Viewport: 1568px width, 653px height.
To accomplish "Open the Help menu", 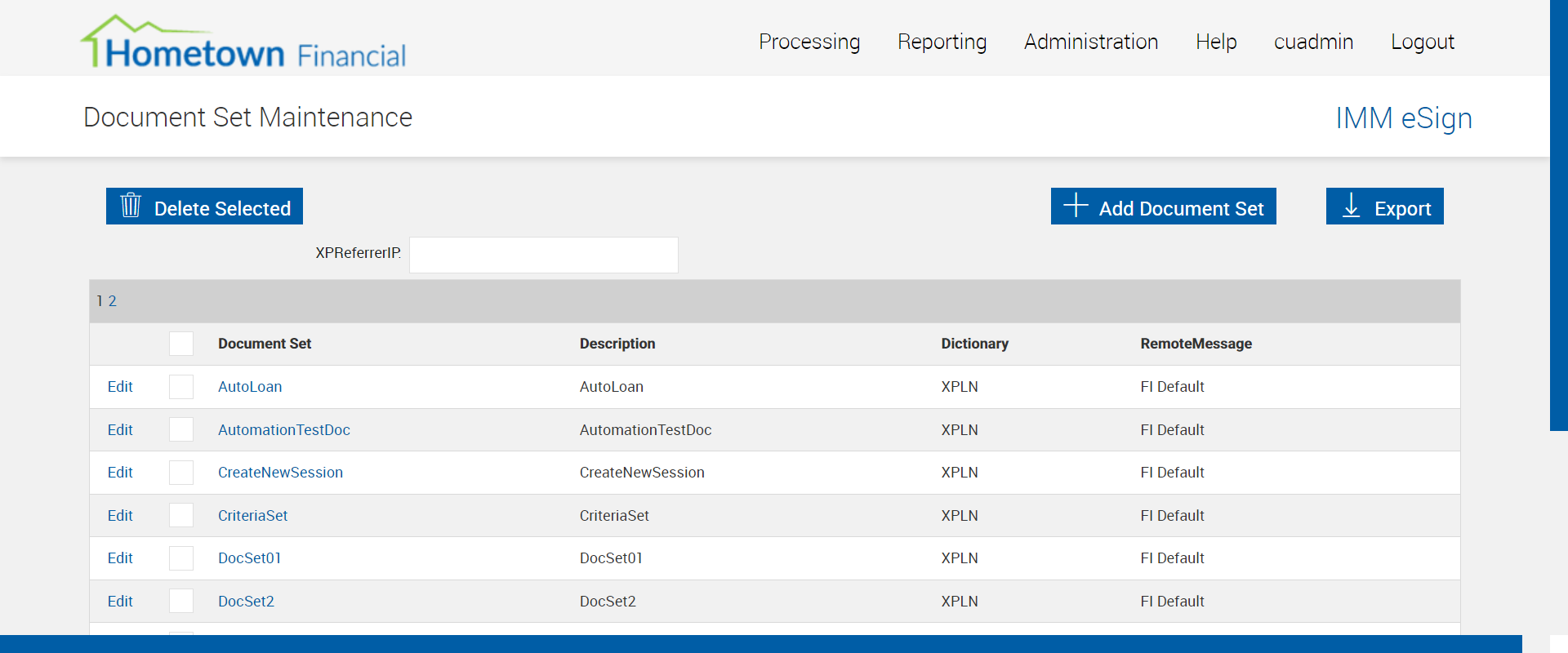I will [1216, 42].
